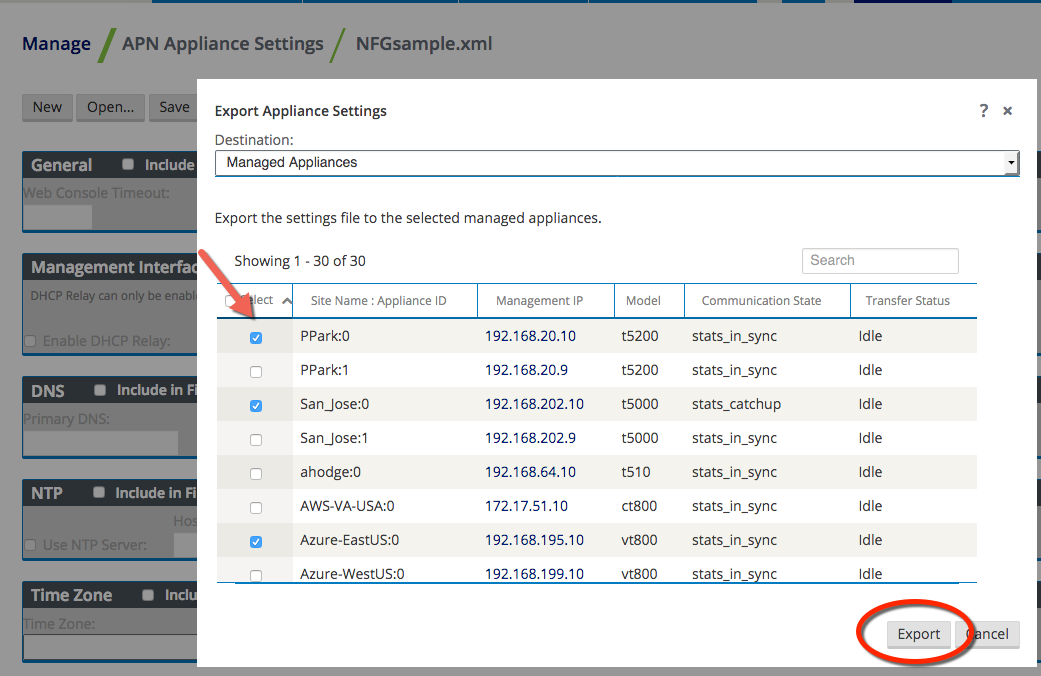
Task: Check the AWS-VA-USA:0 appliance checkbox
Action: pos(256,508)
